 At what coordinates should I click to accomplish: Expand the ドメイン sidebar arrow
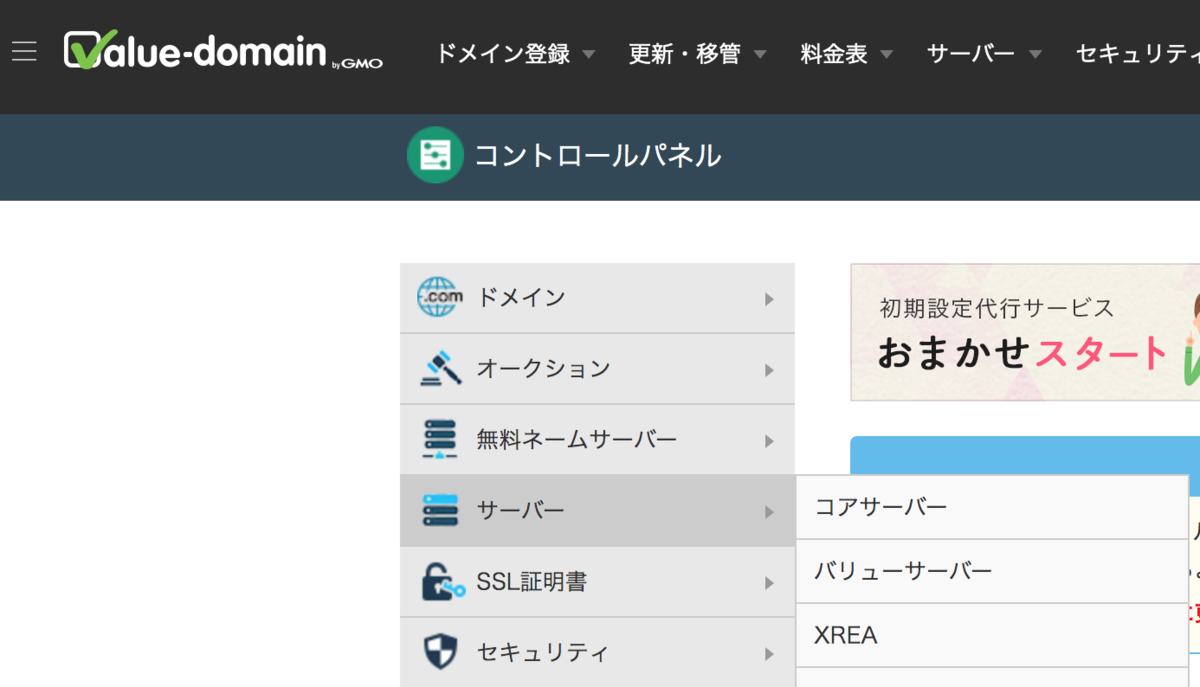click(769, 299)
